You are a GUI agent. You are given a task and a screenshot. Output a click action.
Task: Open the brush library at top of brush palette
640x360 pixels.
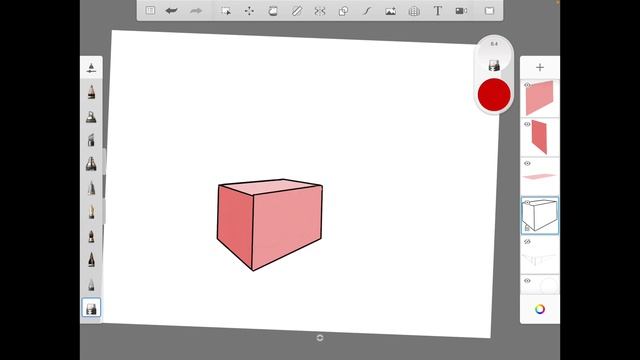coord(91,68)
